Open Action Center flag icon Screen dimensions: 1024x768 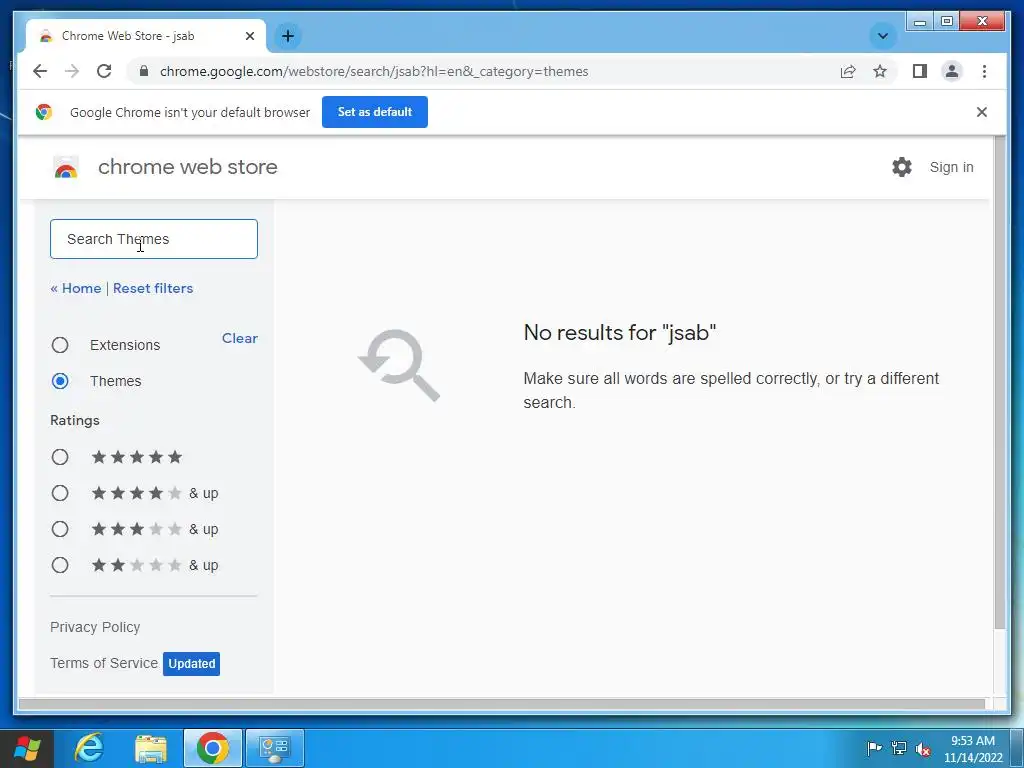pos(874,748)
